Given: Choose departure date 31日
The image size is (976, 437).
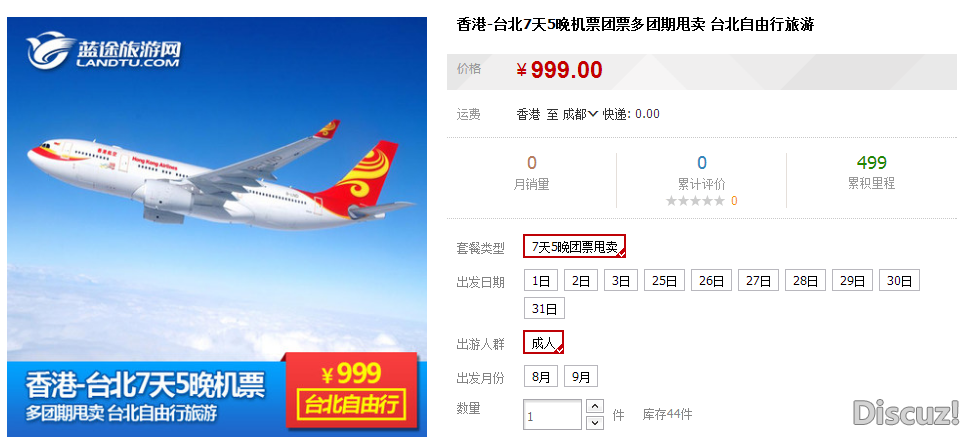Looking at the screenshot, I should 544,309.
